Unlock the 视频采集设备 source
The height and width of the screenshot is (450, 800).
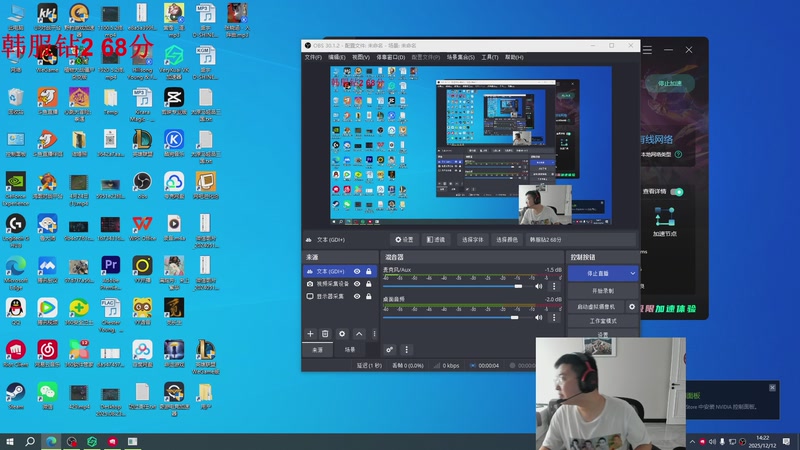click(x=369, y=284)
